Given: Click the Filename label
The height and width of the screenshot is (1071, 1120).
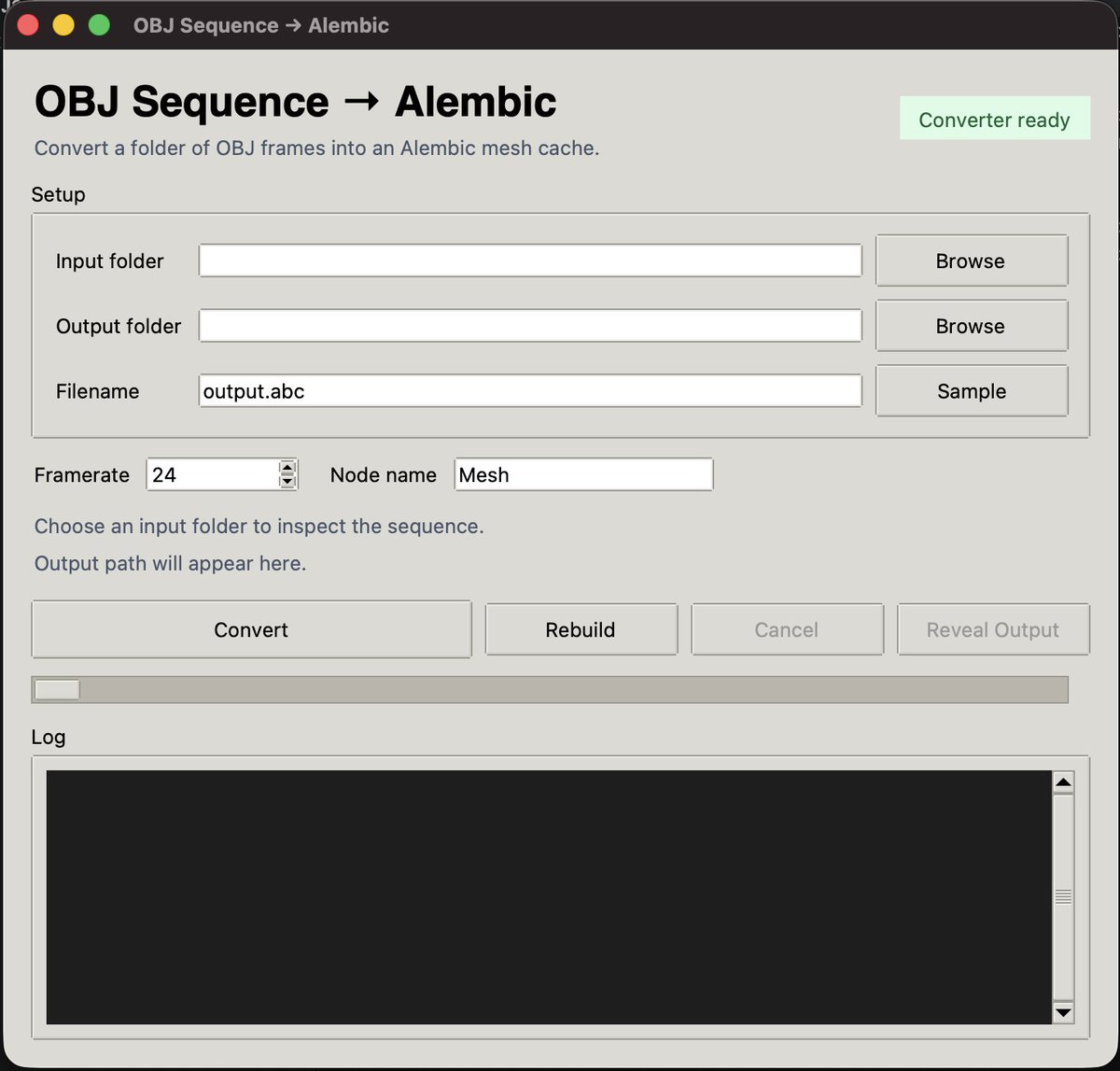Looking at the screenshot, I should [x=98, y=391].
